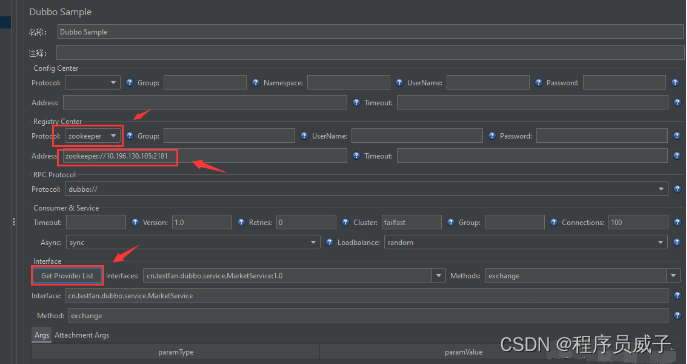The image size is (687, 364).
Task: Click the Namespace input field
Action: pos(349,83)
